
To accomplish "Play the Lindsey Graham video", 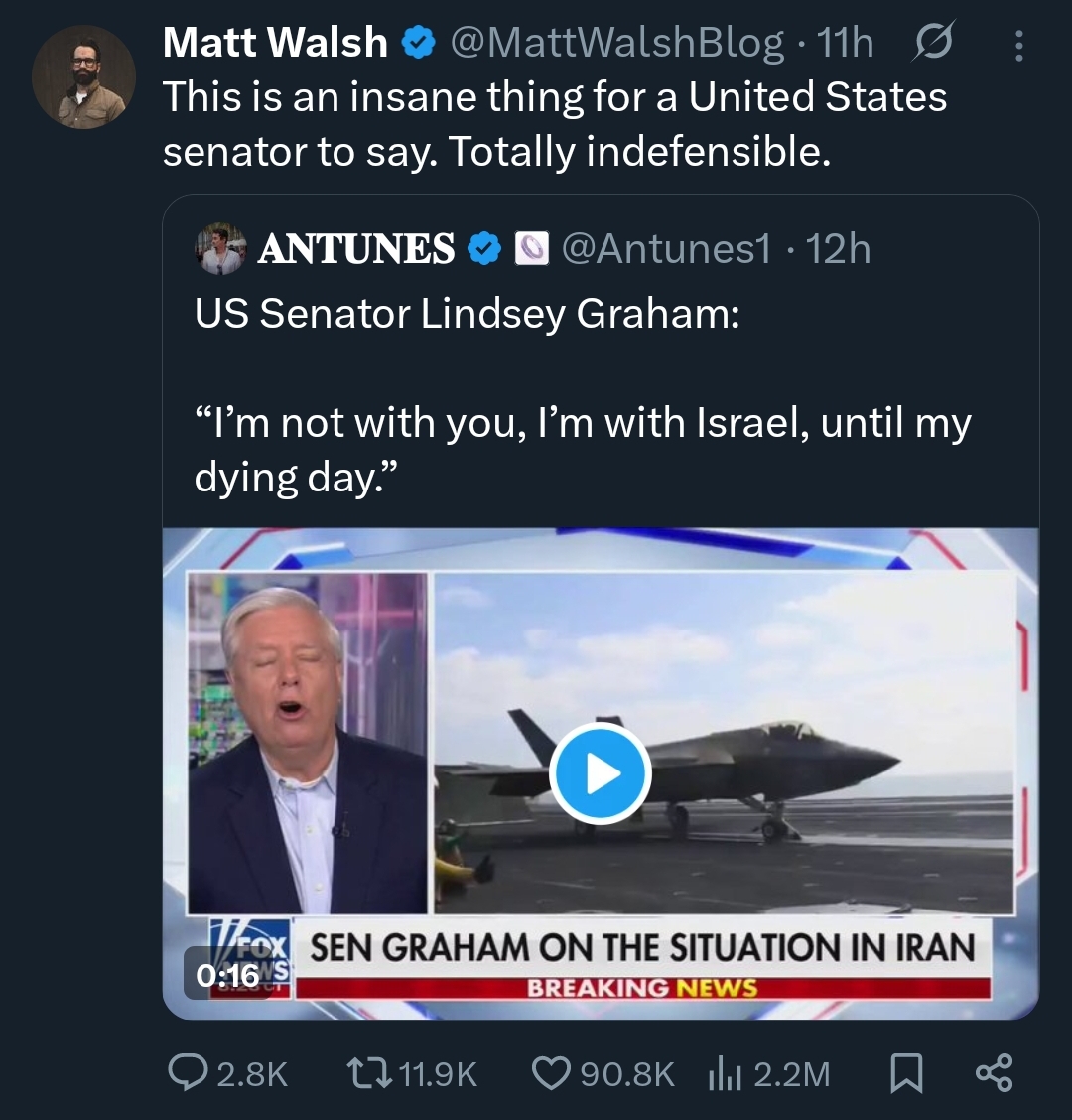I will coord(600,774).
